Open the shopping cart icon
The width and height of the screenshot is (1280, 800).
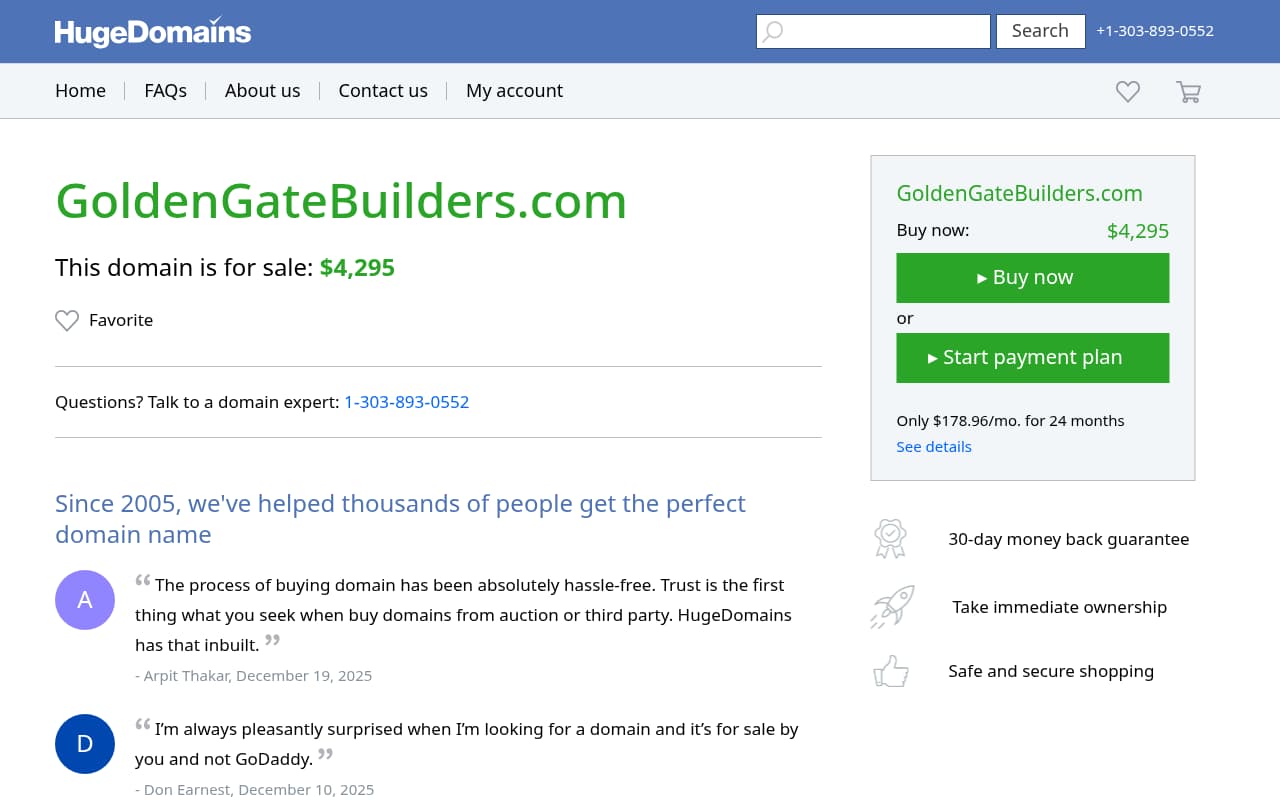click(1188, 91)
